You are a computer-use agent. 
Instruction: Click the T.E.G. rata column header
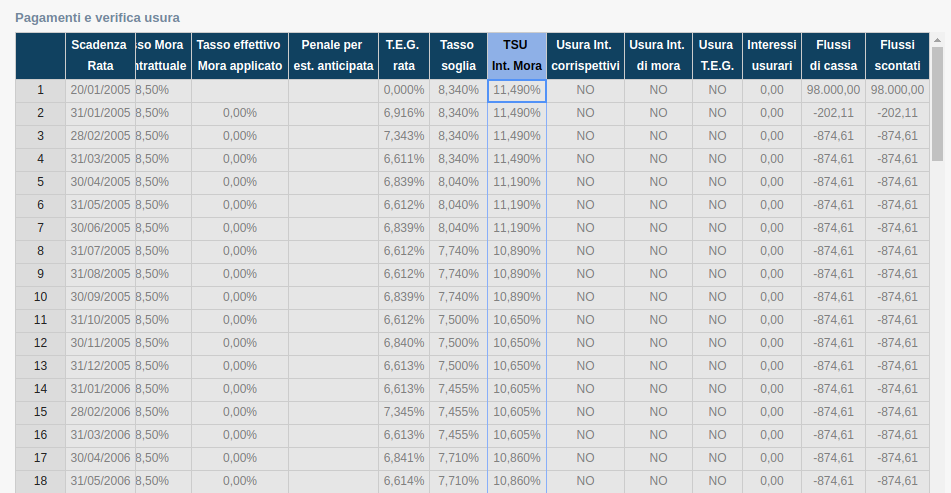click(403, 56)
